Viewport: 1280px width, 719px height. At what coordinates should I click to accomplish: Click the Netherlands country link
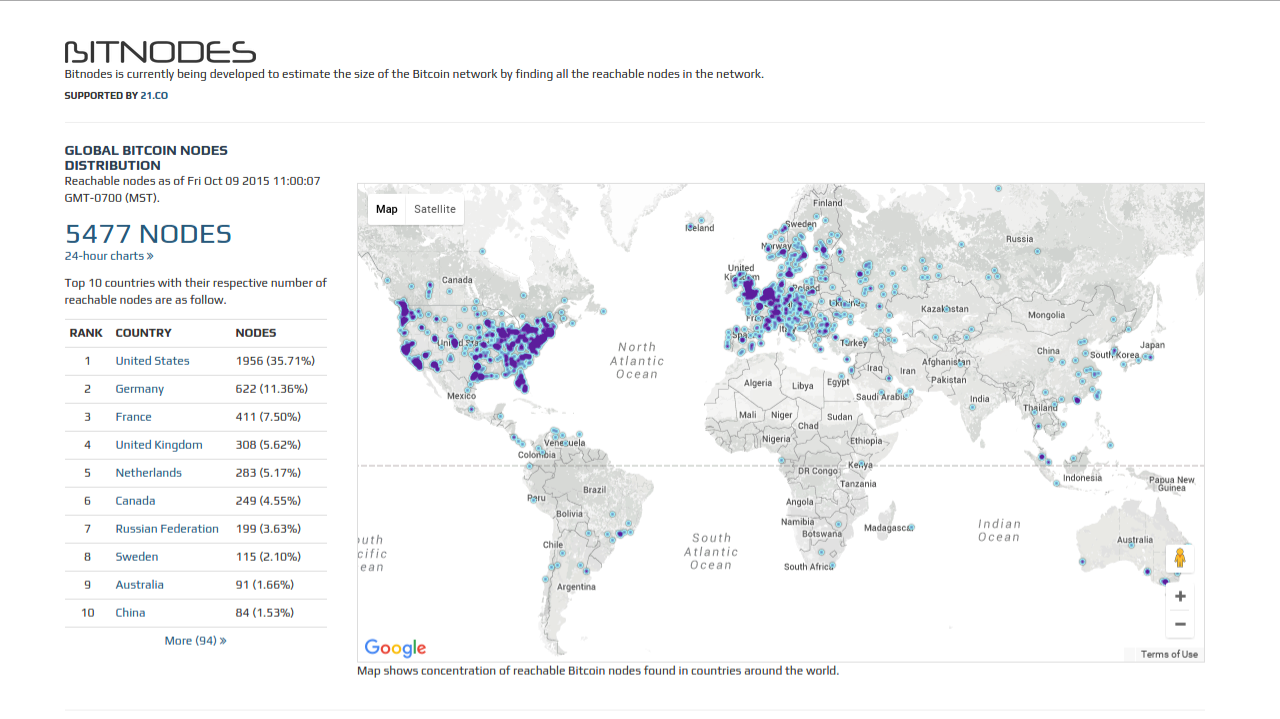point(148,473)
